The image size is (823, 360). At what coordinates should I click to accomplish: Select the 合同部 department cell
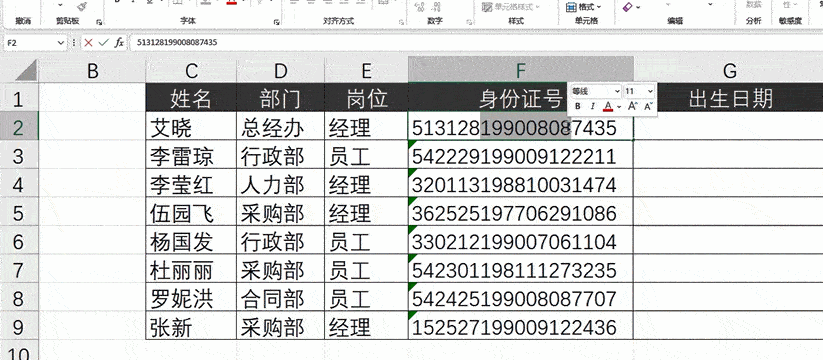(281, 297)
